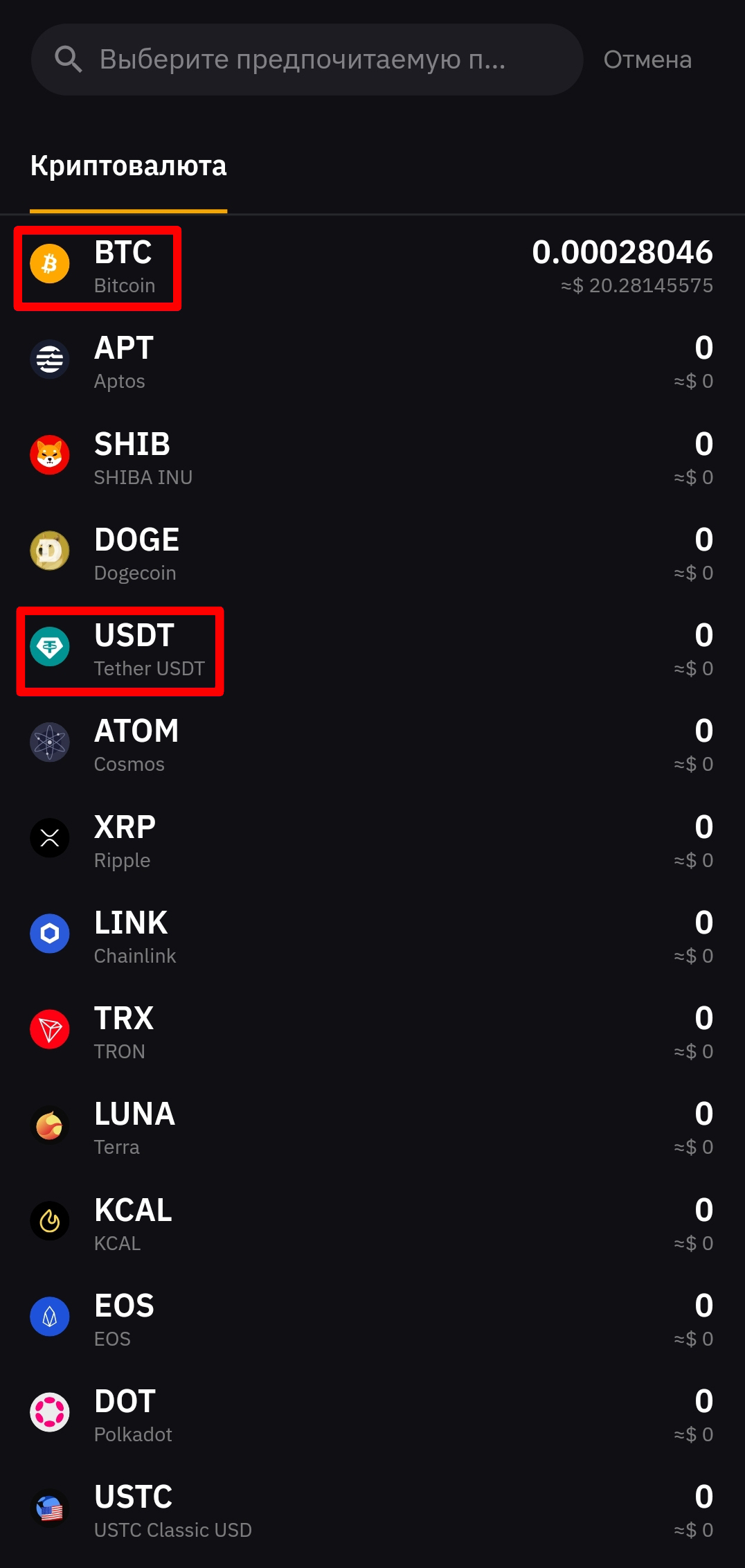
Task: Select the Chainlink hexagon icon
Action: pyautogui.click(x=50, y=934)
